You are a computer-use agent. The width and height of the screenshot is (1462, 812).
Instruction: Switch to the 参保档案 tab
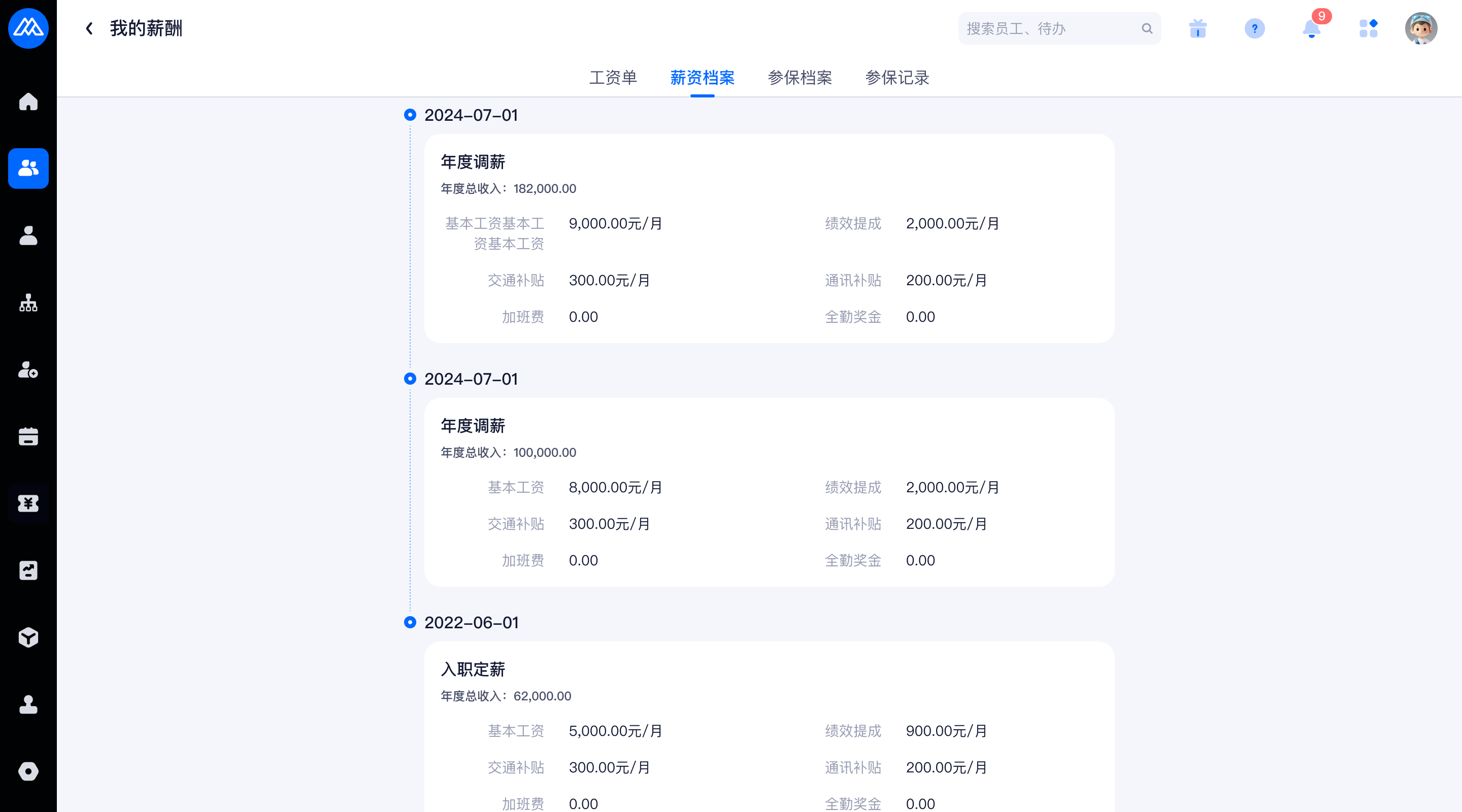800,78
